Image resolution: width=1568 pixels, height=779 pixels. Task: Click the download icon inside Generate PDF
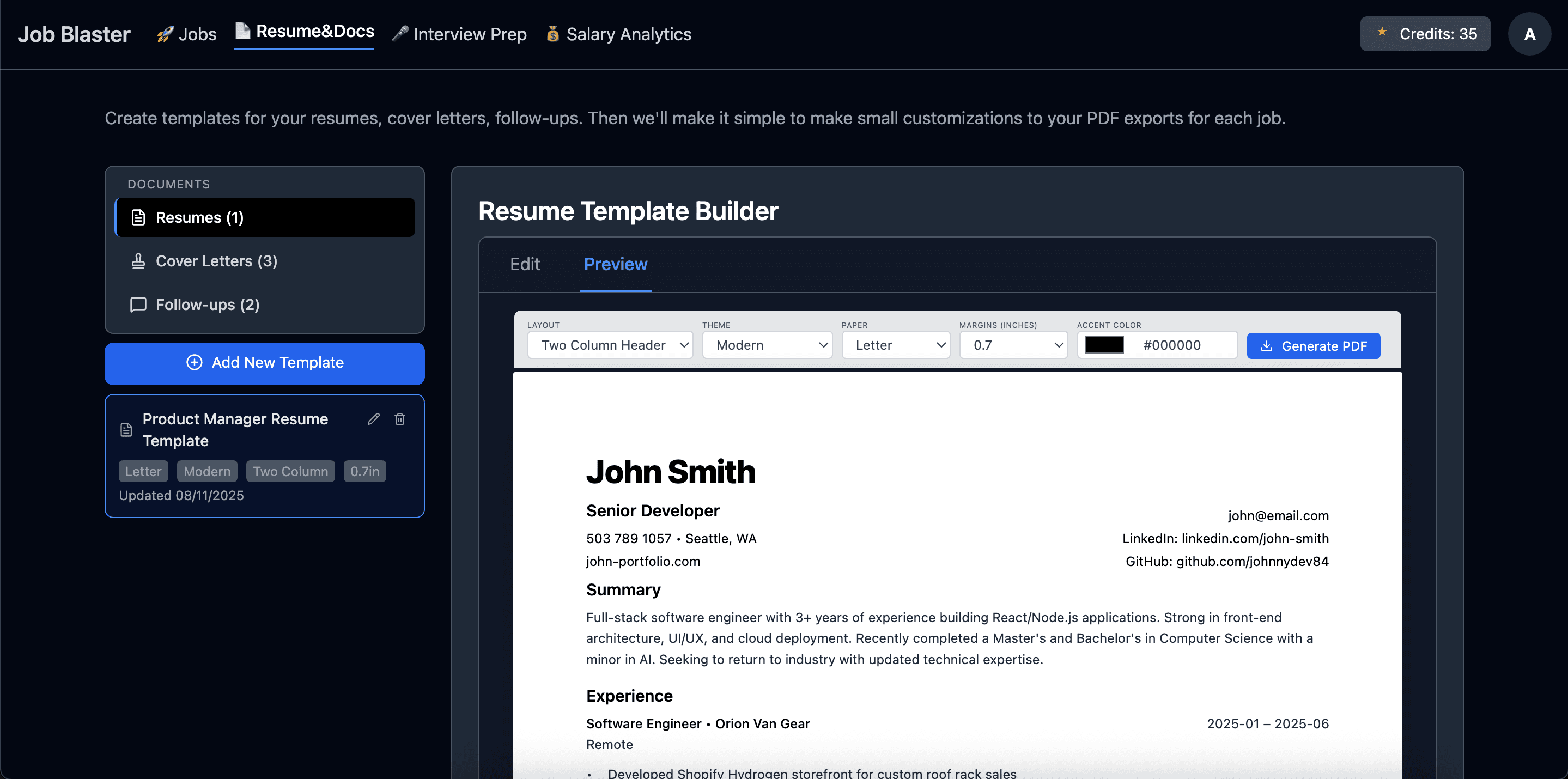(x=1268, y=346)
